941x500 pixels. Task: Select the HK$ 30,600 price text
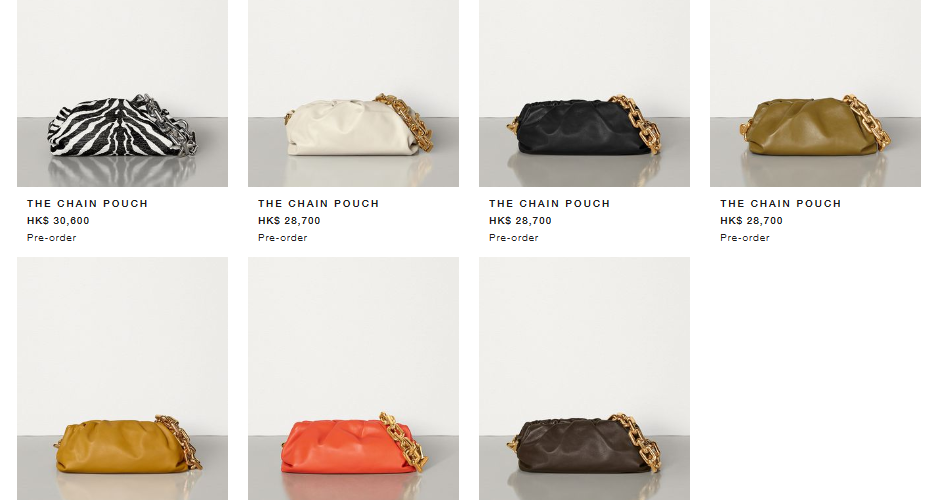point(58,221)
